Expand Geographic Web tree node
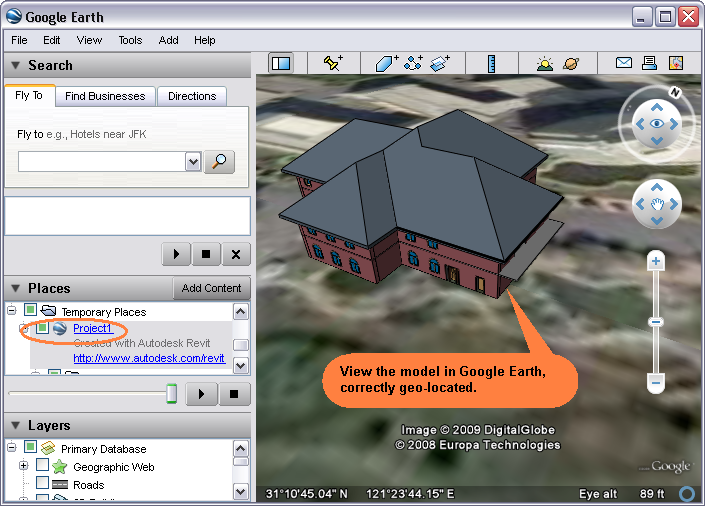The height and width of the screenshot is (506, 705). coord(24,466)
